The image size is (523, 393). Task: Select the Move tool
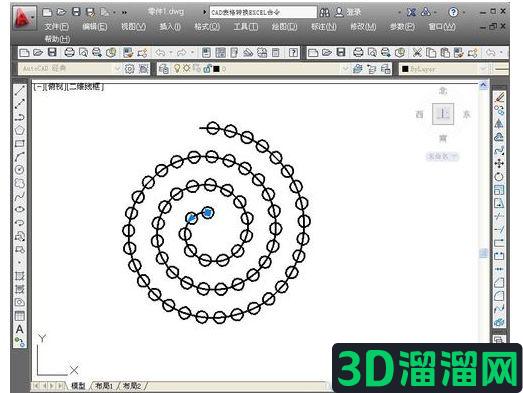pyautogui.click(x=499, y=163)
